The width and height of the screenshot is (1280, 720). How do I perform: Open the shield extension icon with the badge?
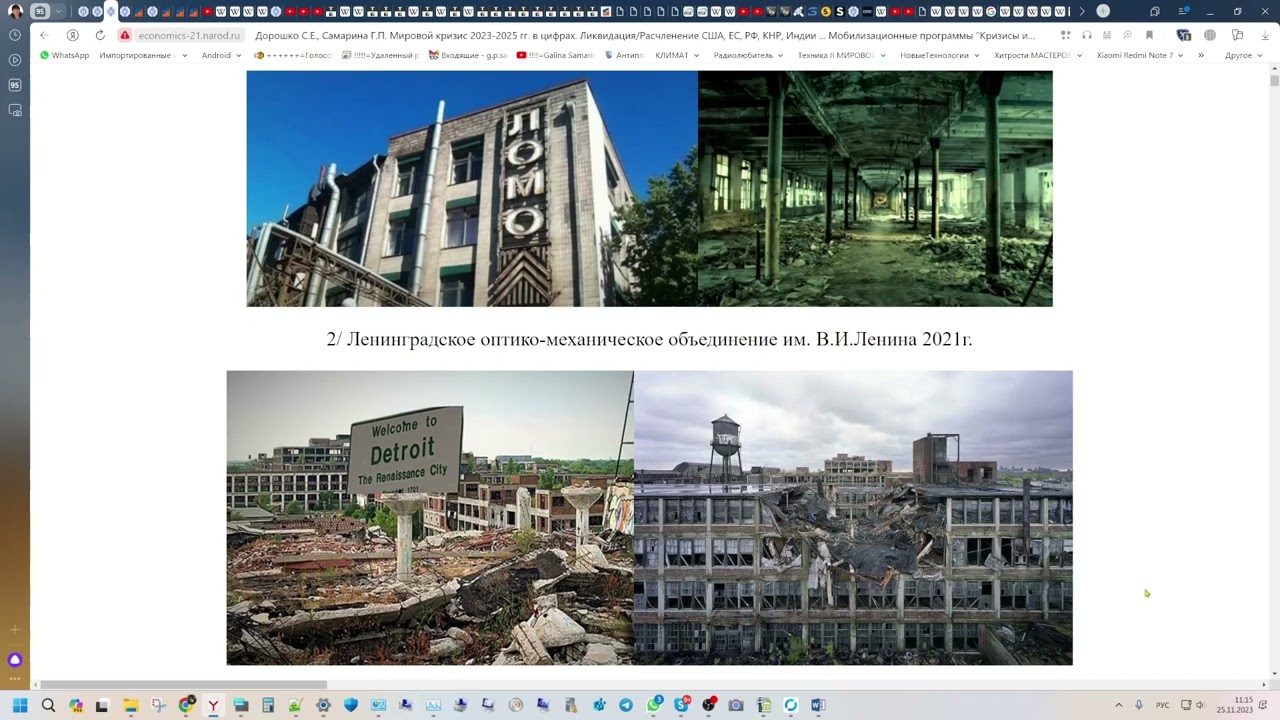pyautogui.click(x=1184, y=35)
